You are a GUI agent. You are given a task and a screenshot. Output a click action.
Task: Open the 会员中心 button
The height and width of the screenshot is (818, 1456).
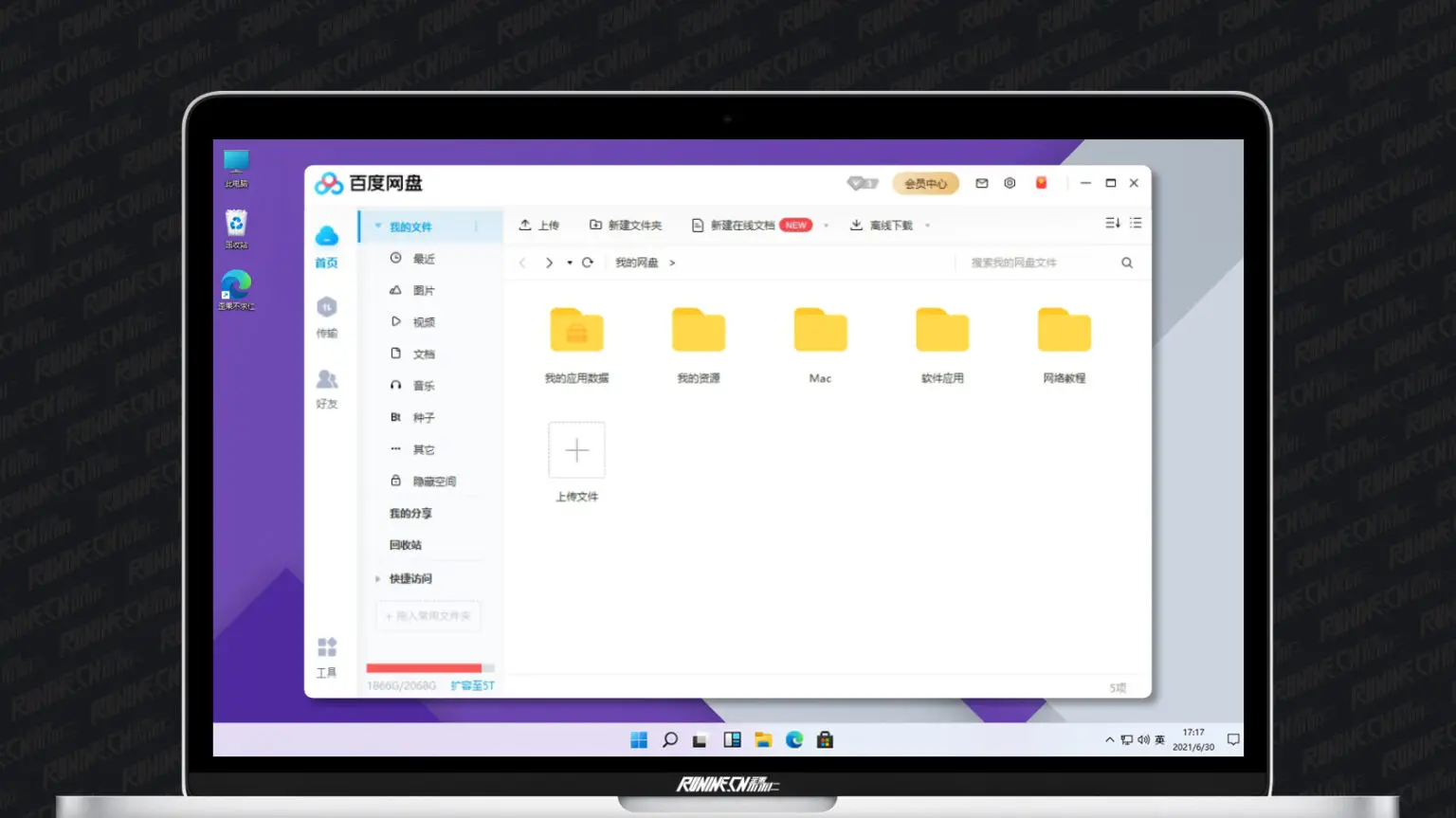click(925, 183)
